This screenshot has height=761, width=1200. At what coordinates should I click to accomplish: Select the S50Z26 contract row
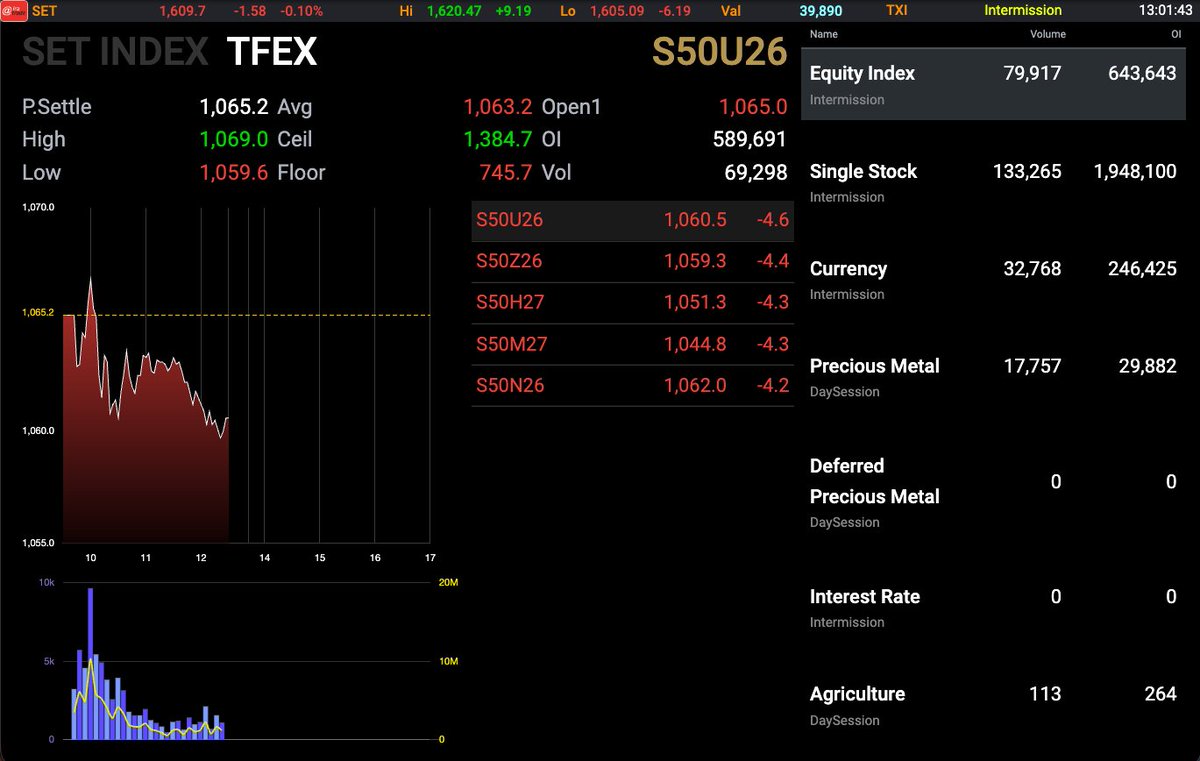click(x=632, y=262)
